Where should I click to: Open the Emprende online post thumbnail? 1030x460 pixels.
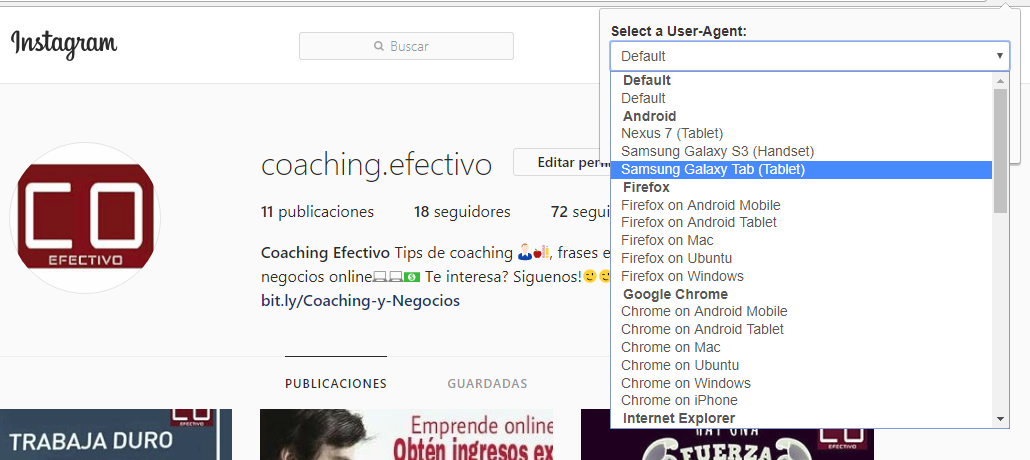(x=406, y=434)
